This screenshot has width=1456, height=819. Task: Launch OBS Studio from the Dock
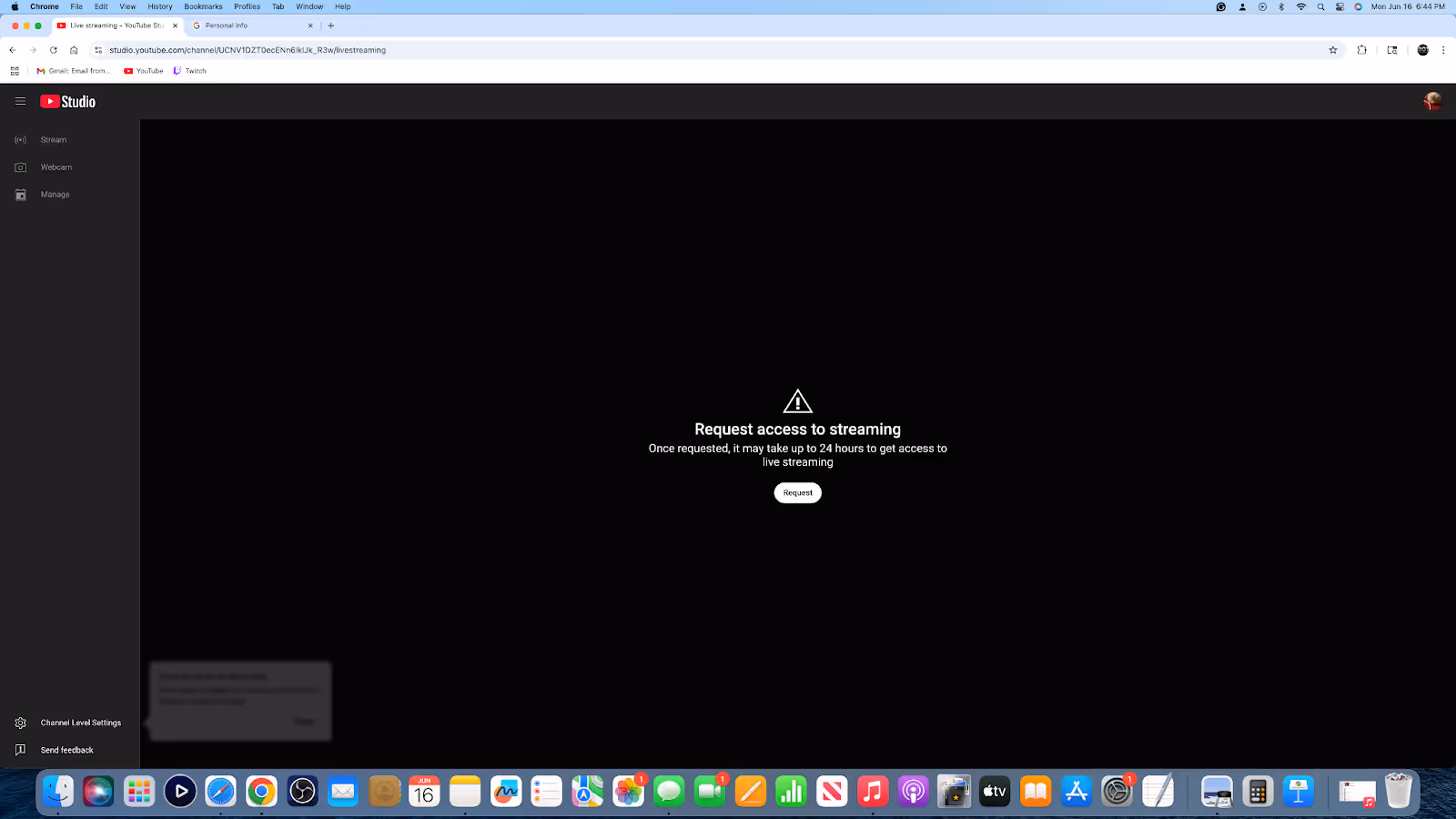click(302, 792)
